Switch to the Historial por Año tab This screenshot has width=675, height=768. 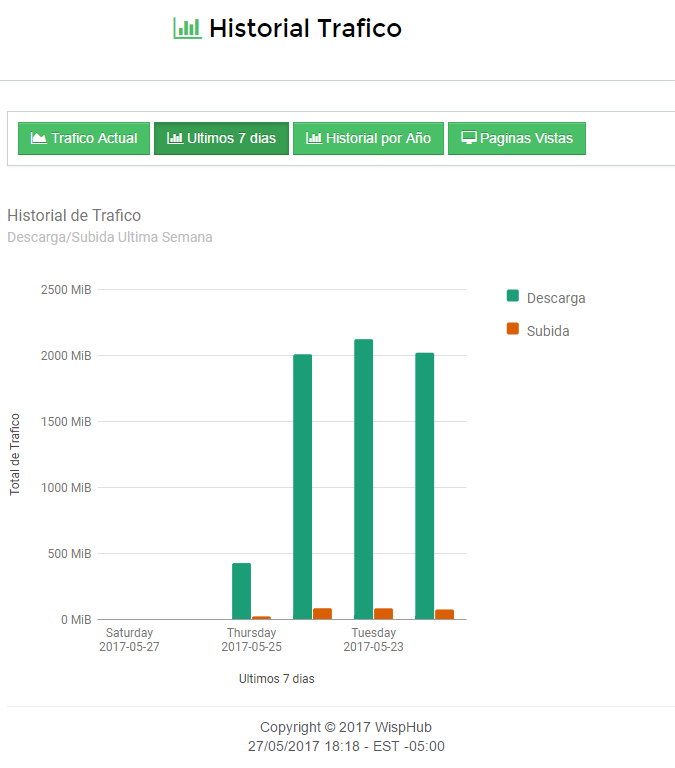click(368, 138)
